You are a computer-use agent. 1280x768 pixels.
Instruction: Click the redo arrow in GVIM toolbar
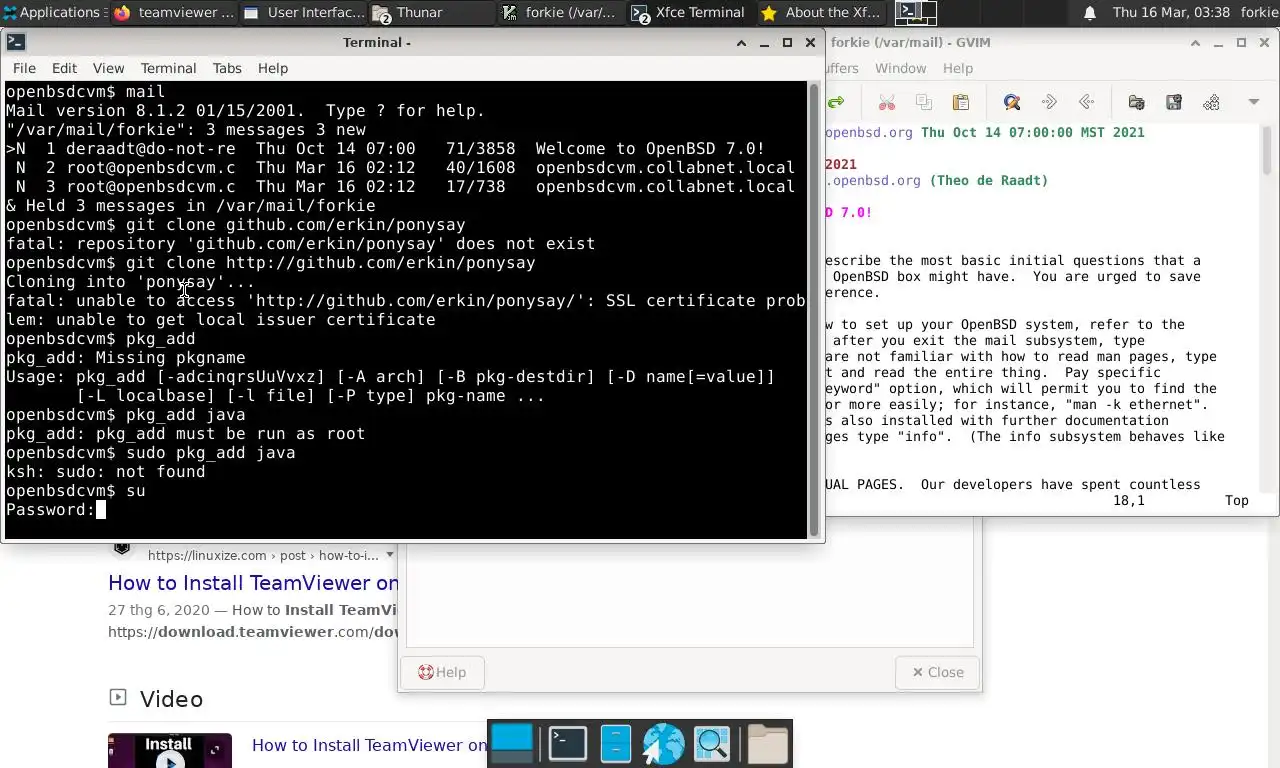[836, 102]
